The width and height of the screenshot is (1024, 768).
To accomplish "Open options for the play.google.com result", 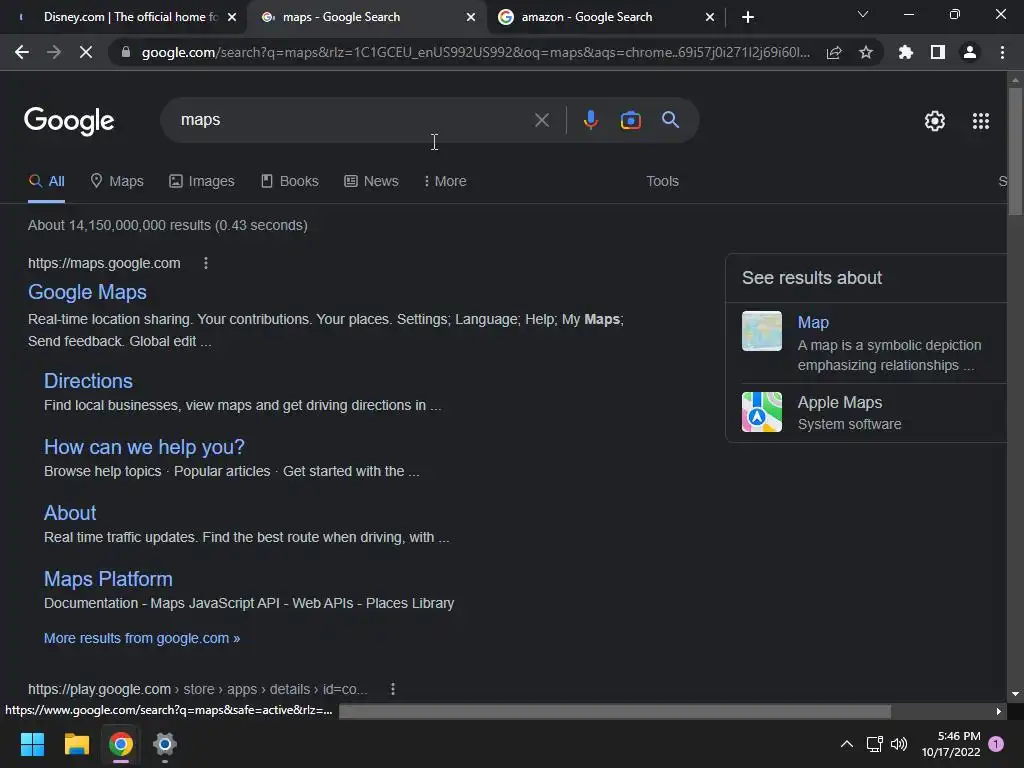I will [x=392, y=689].
